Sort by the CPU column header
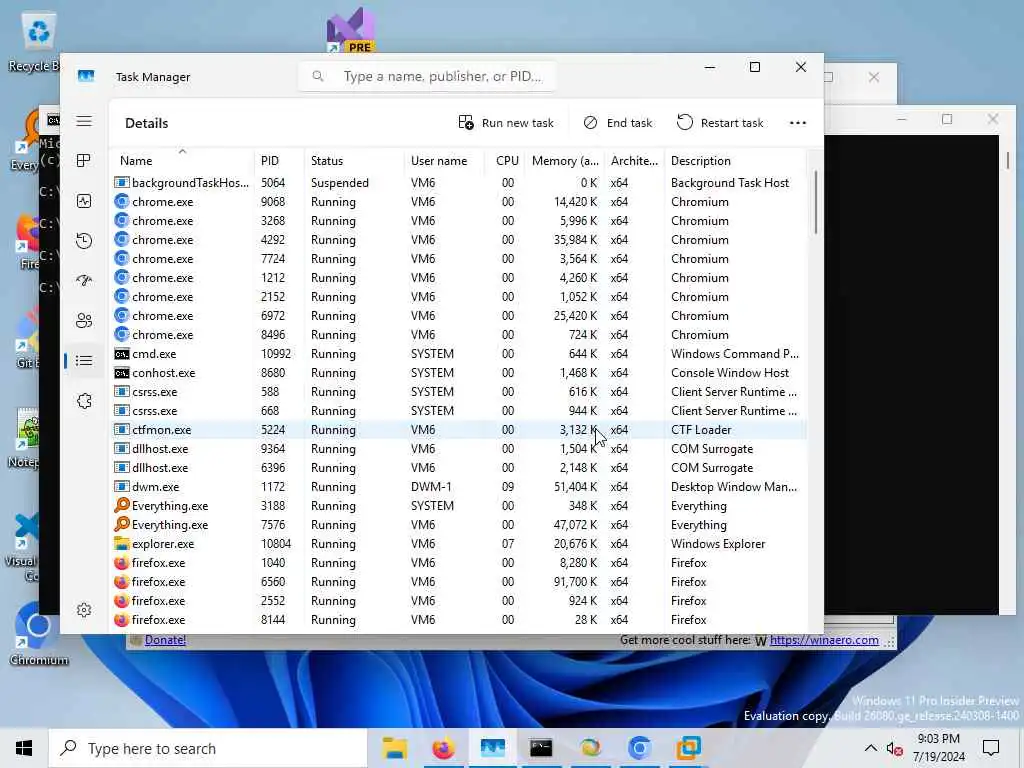Image resolution: width=1024 pixels, height=768 pixels. (507, 161)
